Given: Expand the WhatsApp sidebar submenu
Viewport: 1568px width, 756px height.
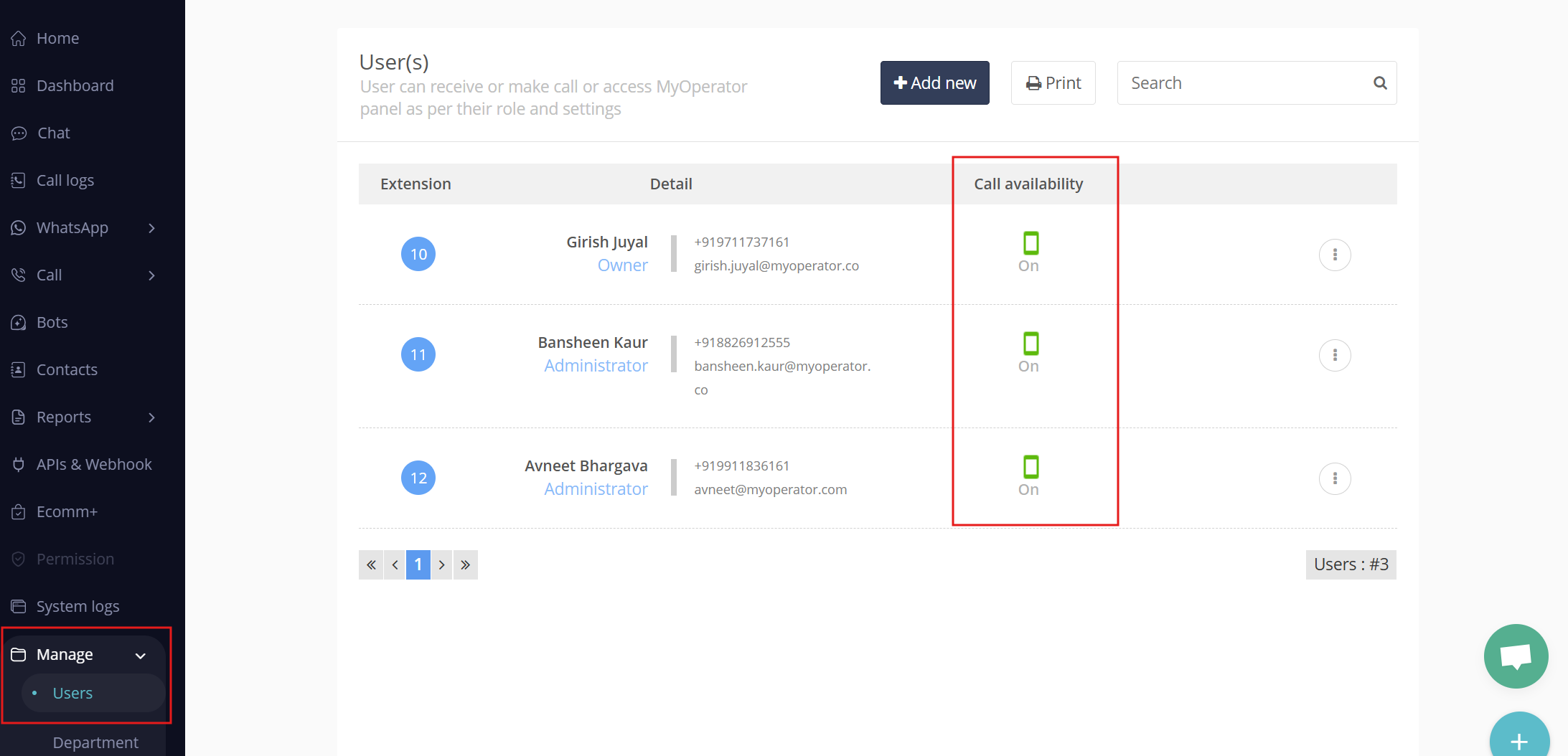Looking at the screenshot, I should (151, 228).
